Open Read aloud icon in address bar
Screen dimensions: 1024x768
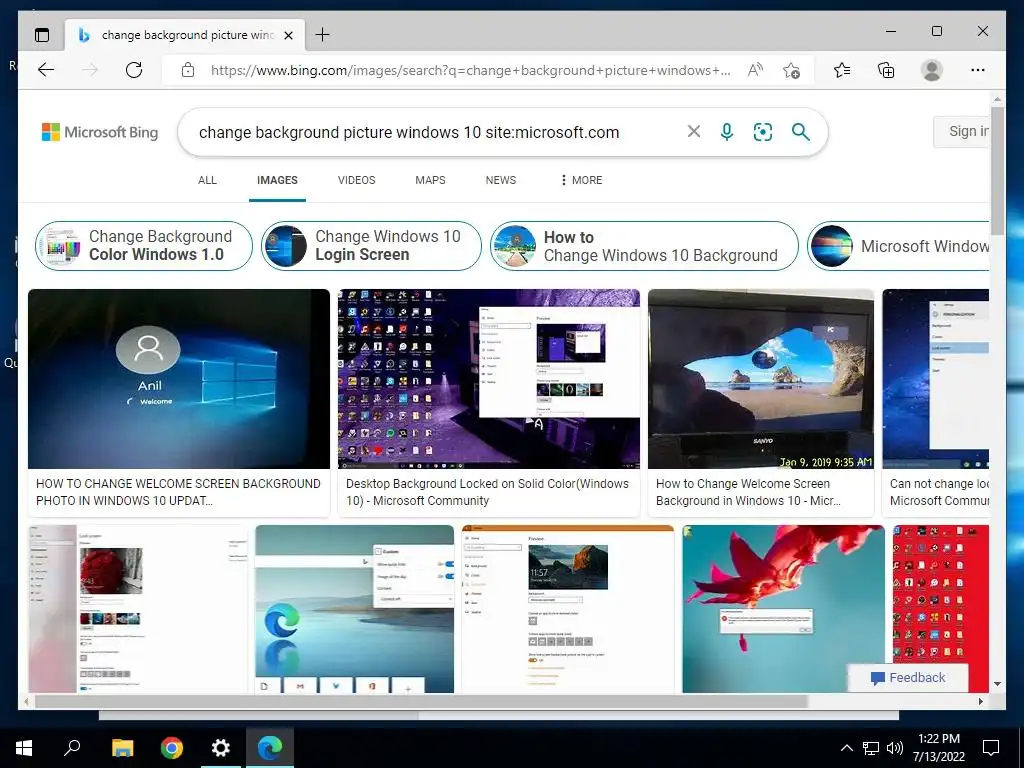(755, 70)
